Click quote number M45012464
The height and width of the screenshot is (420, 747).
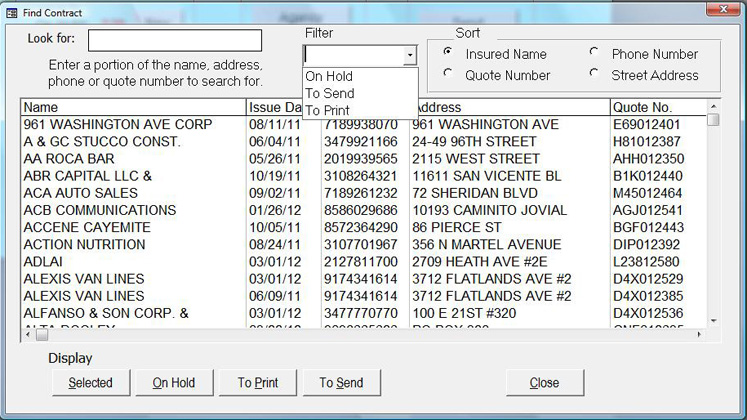tap(647, 193)
